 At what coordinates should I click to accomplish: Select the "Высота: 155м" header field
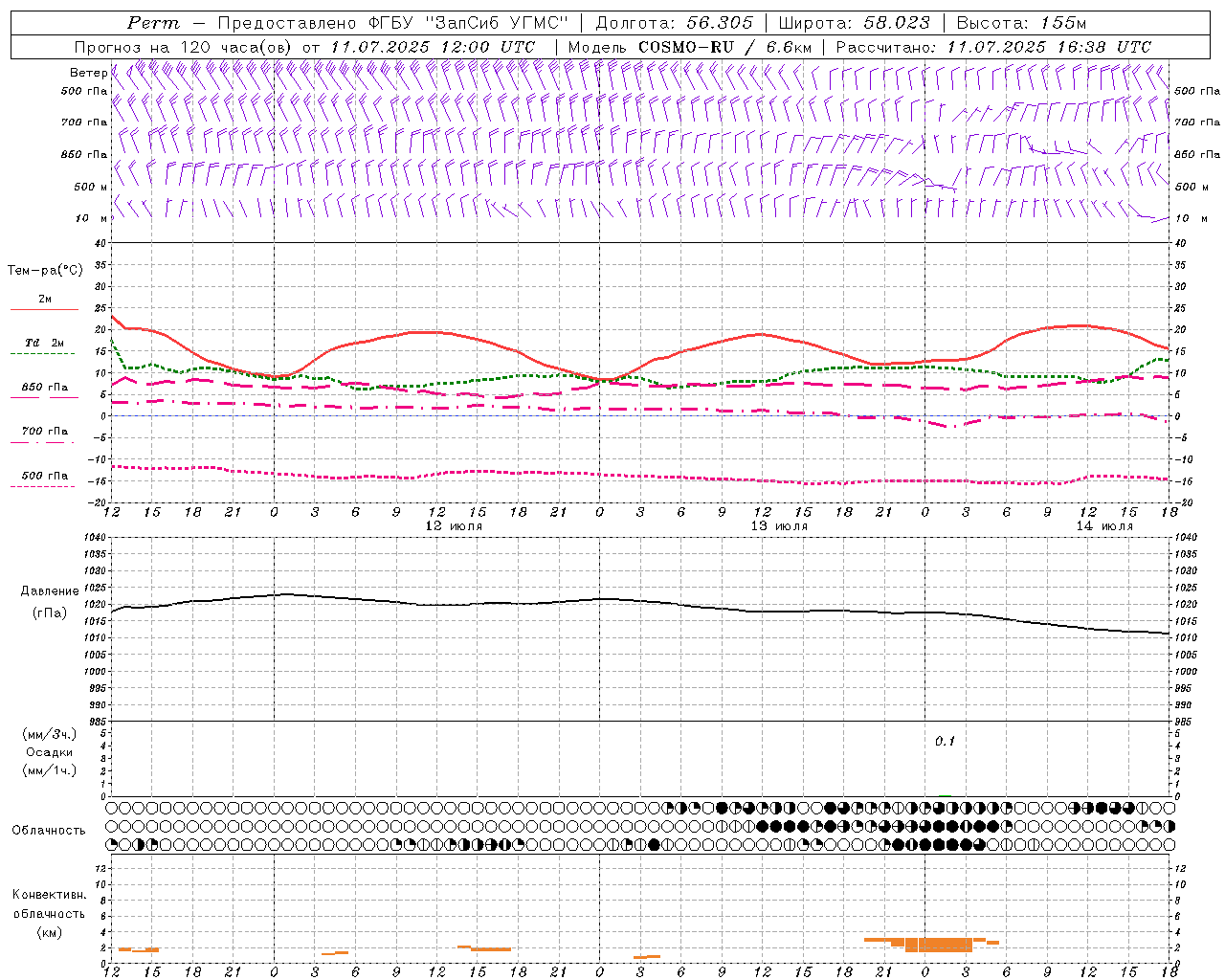(1021, 23)
